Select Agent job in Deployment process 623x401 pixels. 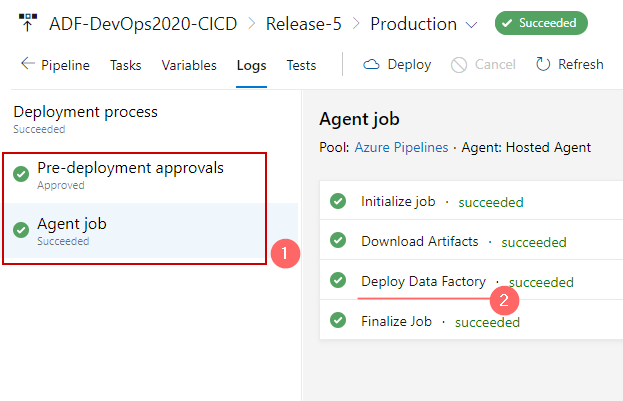click(x=151, y=231)
